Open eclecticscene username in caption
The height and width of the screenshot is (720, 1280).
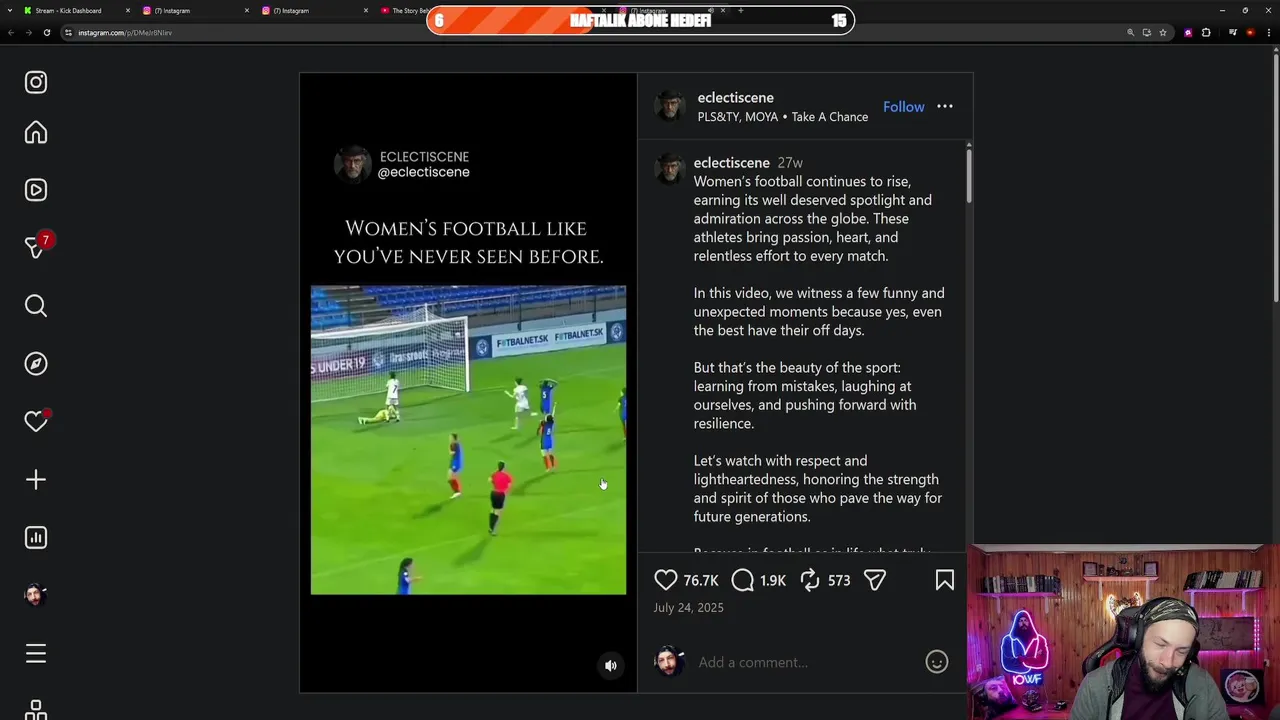tap(732, 163)
